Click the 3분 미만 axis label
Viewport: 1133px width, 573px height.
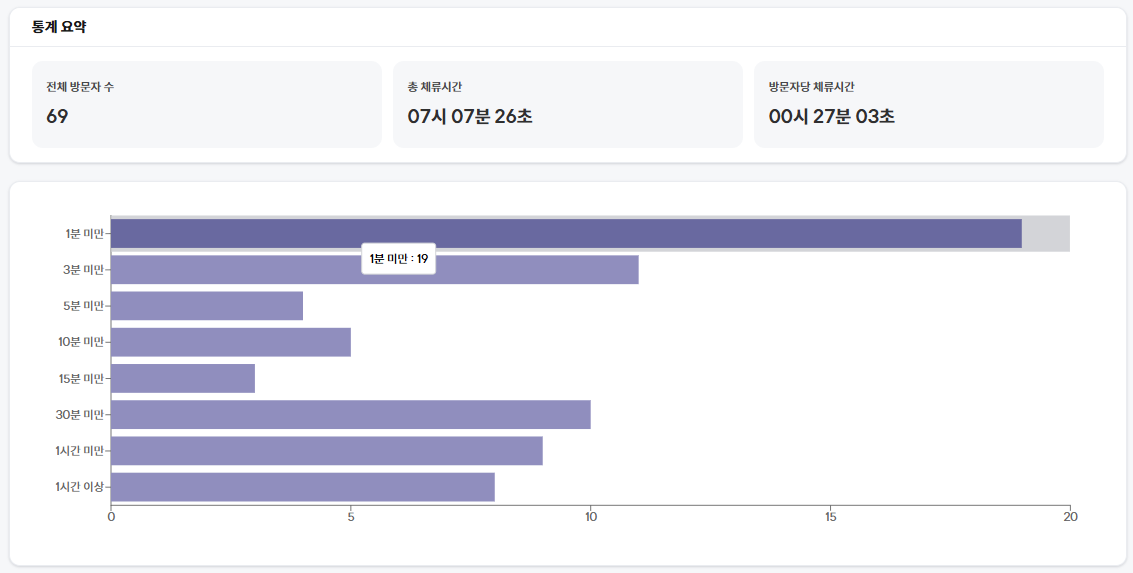coord(84,270)
